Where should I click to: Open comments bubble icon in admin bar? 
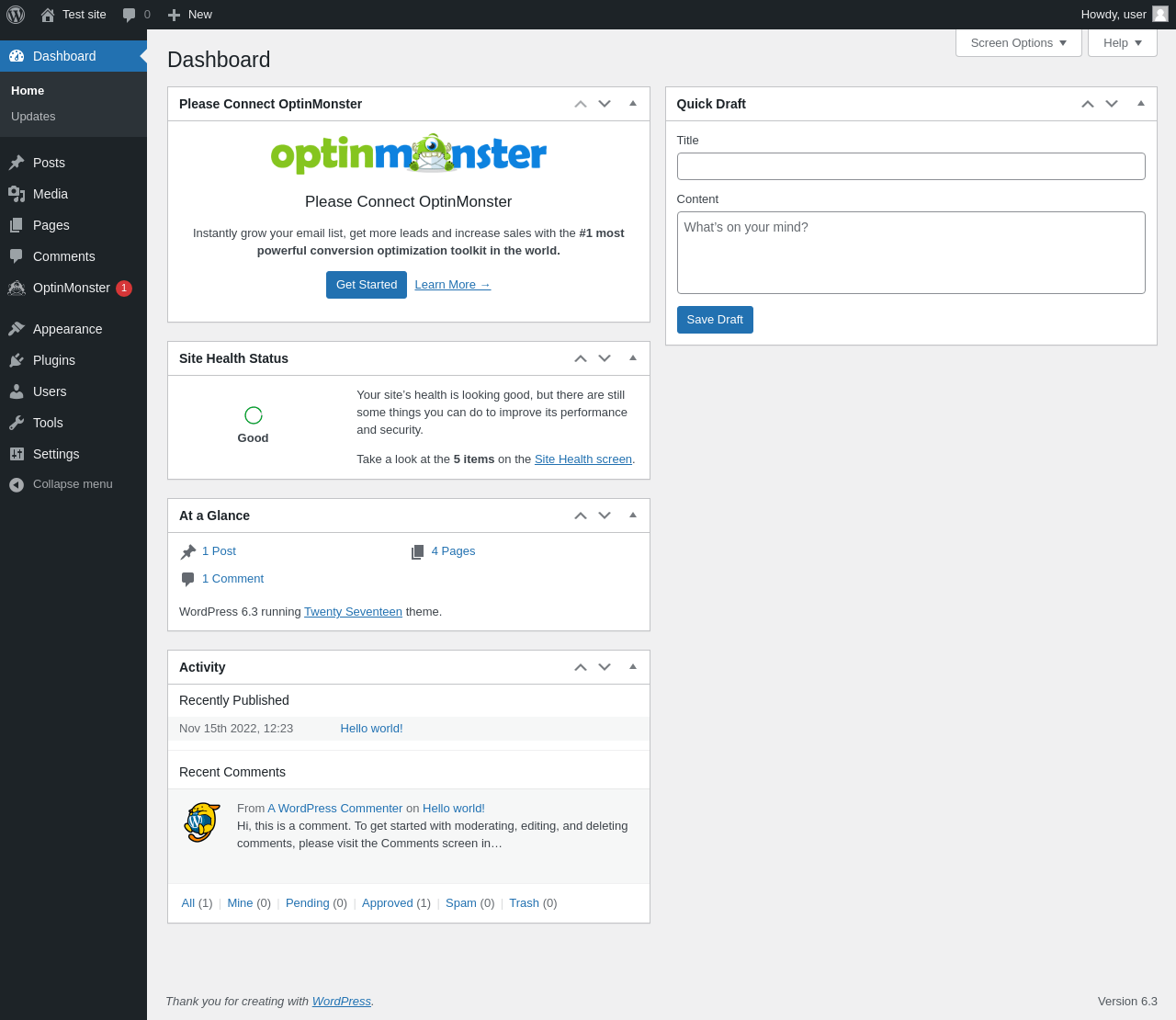click(x=130, y=15)
